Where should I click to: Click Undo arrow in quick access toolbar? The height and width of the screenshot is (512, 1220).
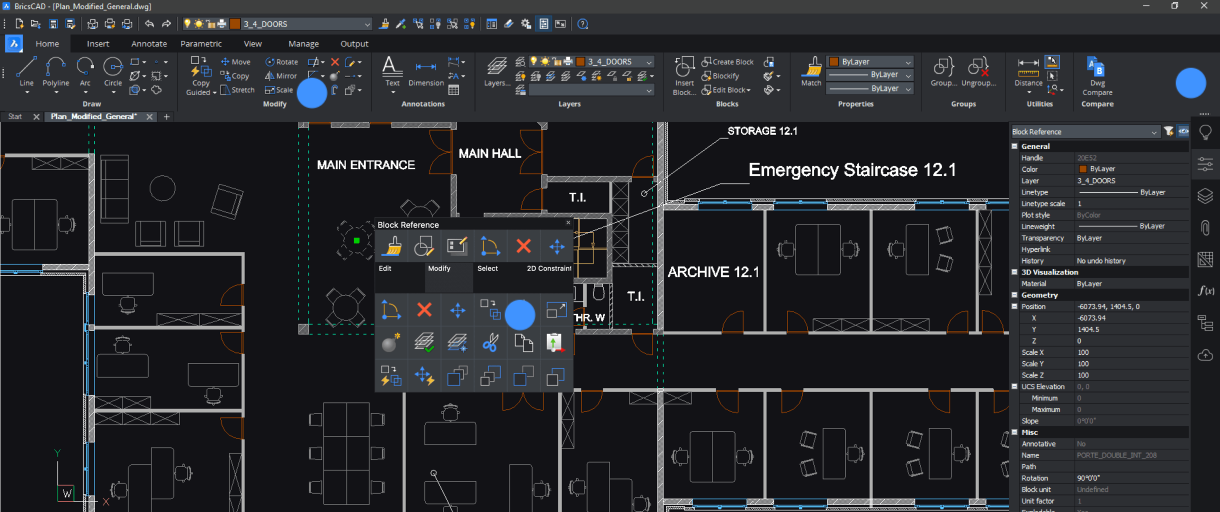tap(149, 23)
